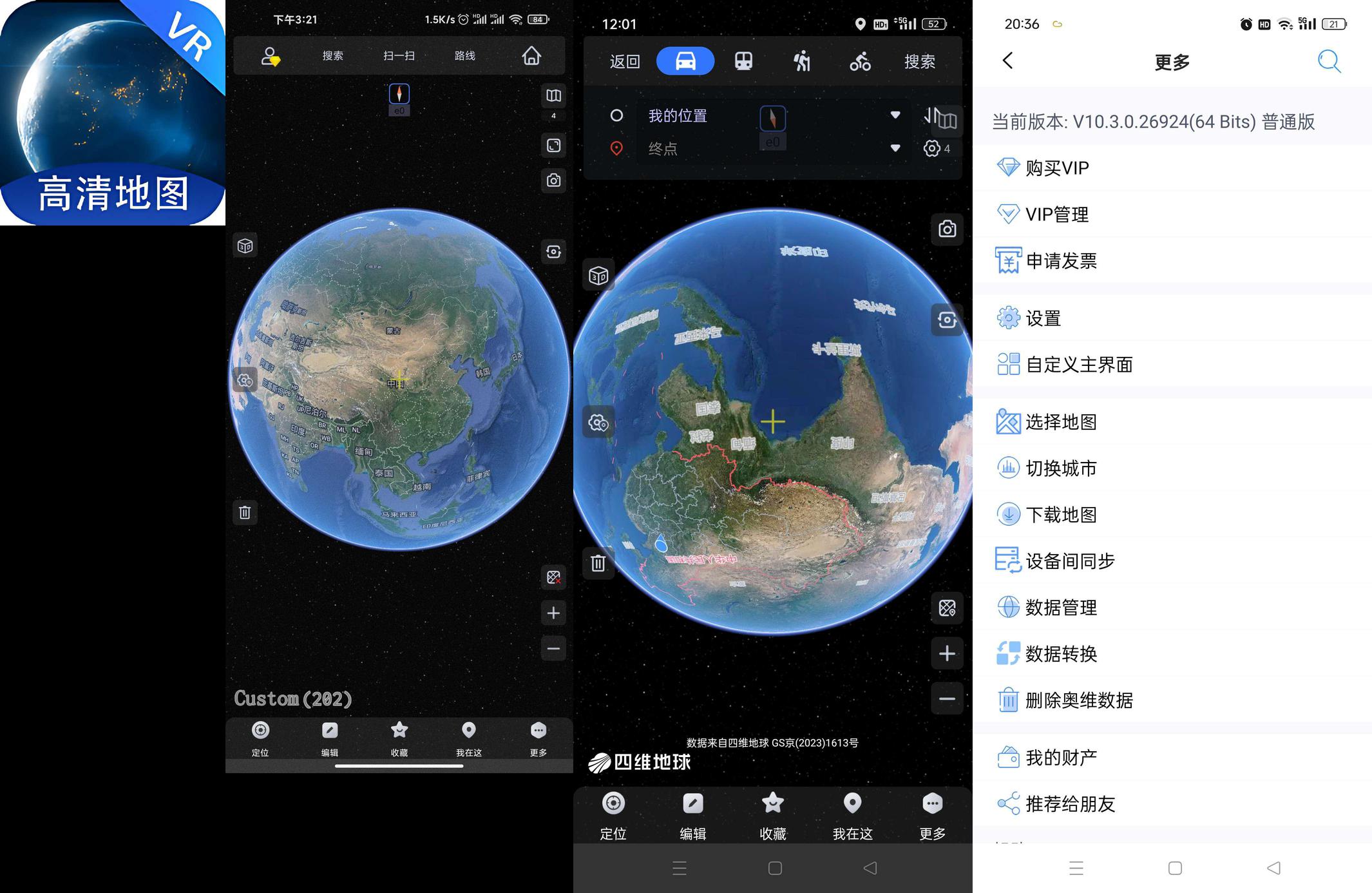This screenshot has width=1372, height=893.
Task: Open the 3D cube view icon in middle screenshot
Action: (x=598, y=276)
